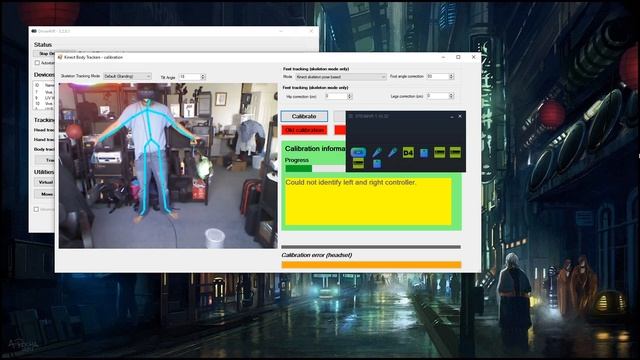Toggle the bottom checkbox in Driver4VR window
Image resolution: width=640 pixels, height=360 pixels.
(x=36, y=209)
